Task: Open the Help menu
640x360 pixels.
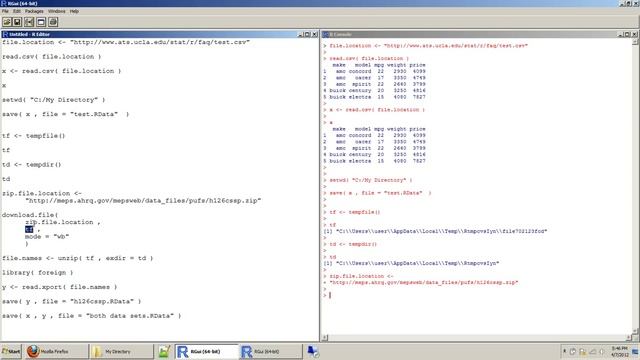Action: (x=74, y=11)
